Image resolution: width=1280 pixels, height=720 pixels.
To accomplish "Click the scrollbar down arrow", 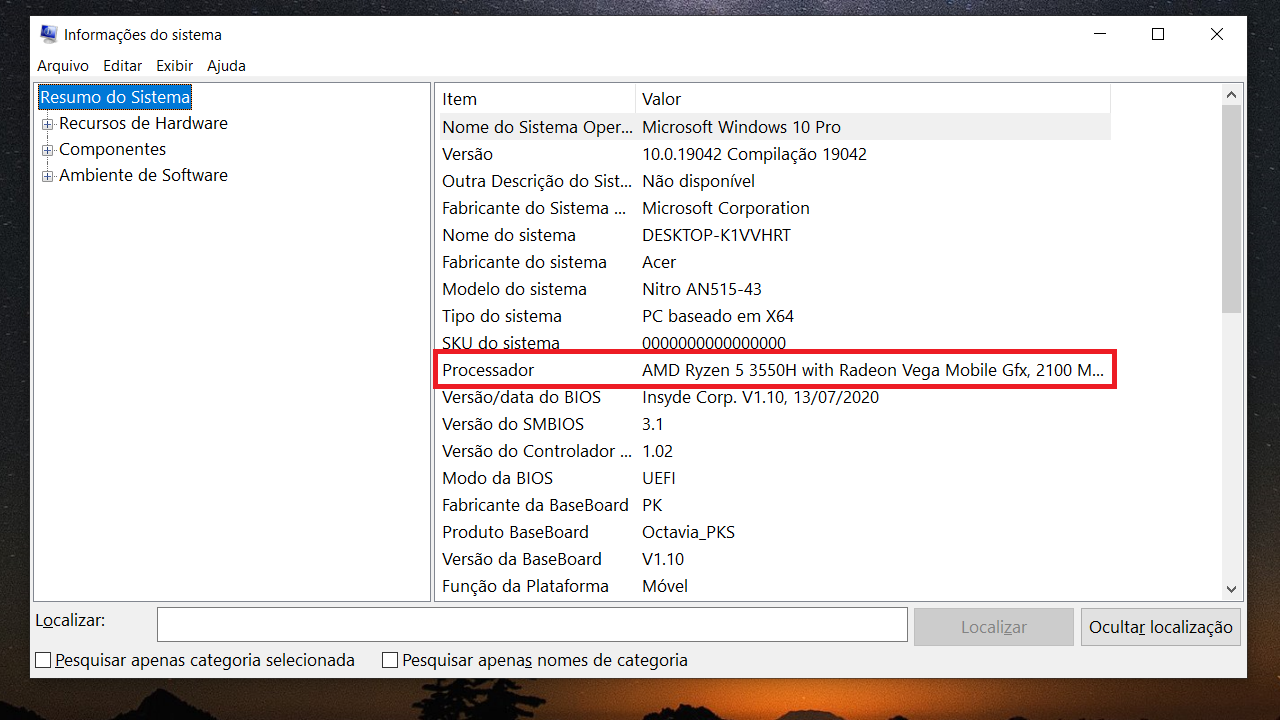I will [x=1231, y=590].
